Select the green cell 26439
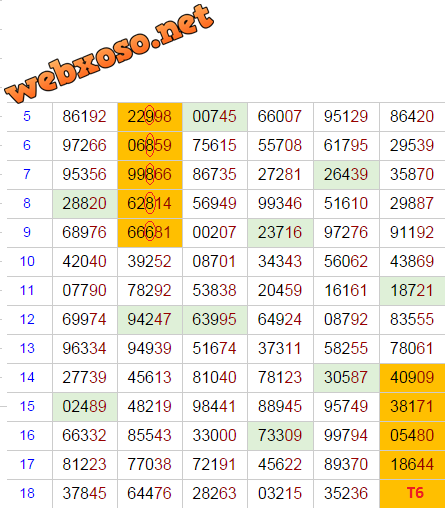446x509 pixels. pyautogui.click(x=346, y=174)
